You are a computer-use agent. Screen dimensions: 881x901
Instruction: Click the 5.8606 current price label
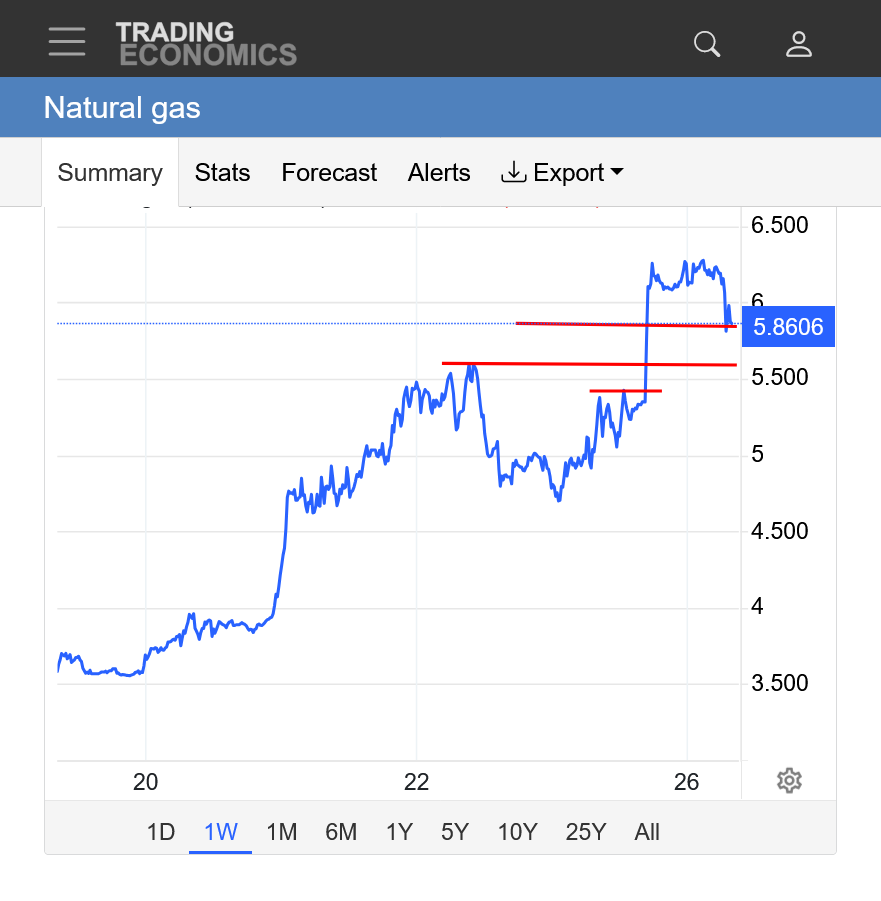[788, 327]
